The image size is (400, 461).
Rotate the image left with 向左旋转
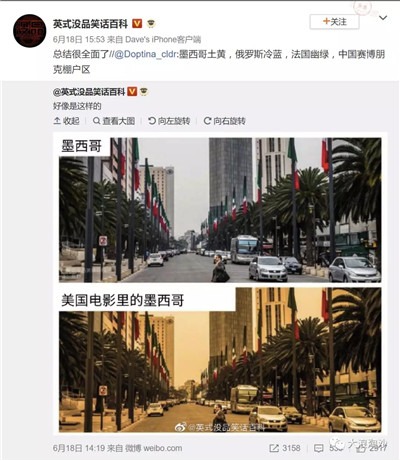[x=169, y=121]
